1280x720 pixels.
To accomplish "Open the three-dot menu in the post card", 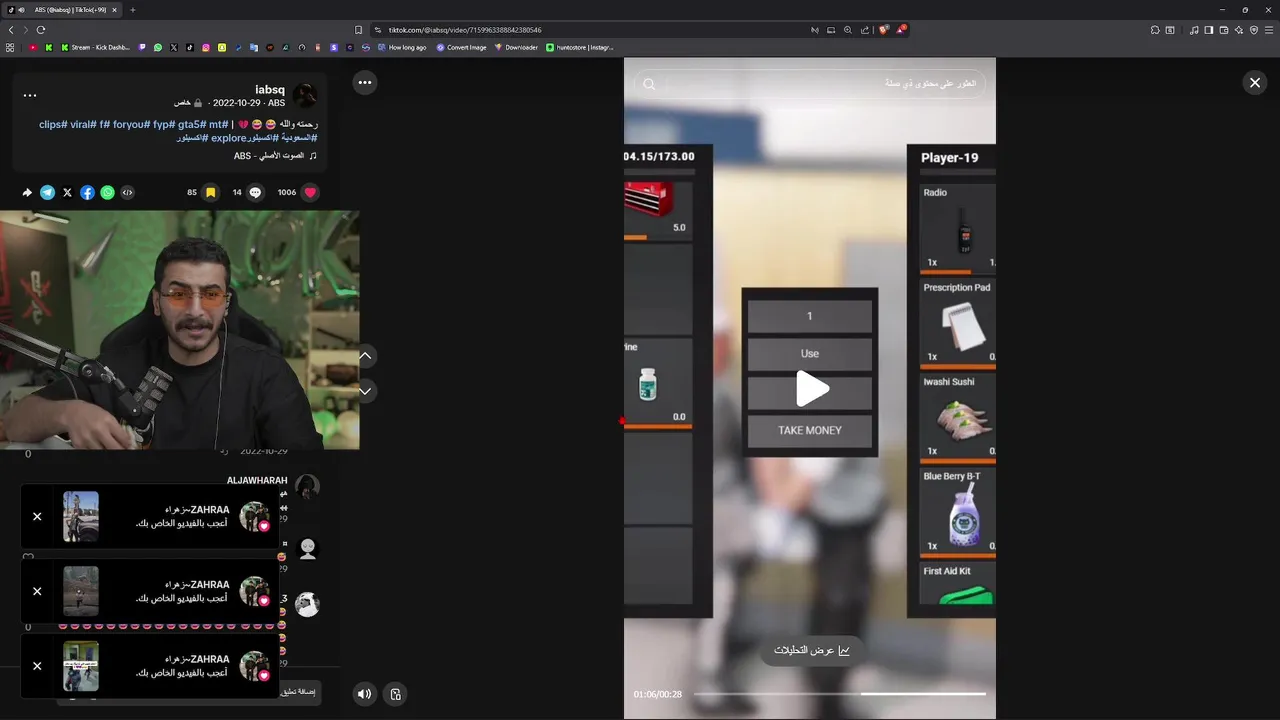I will pos(30,96).
